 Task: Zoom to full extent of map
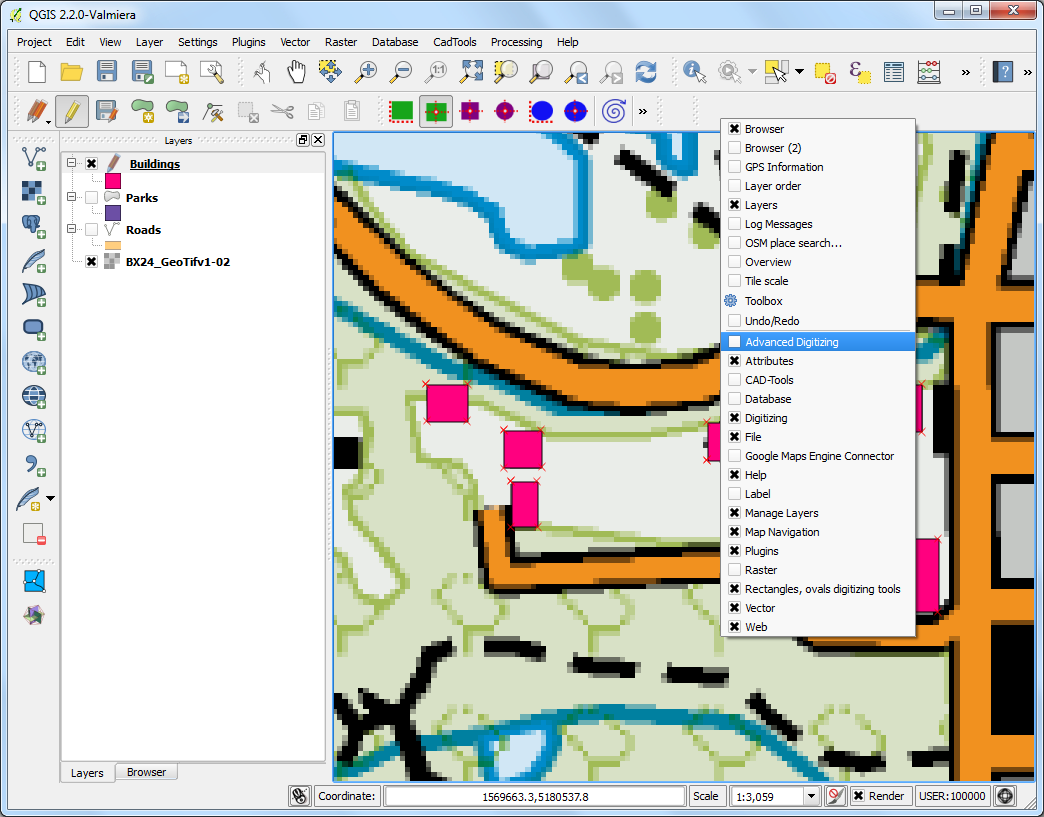(x=471, y=72)
